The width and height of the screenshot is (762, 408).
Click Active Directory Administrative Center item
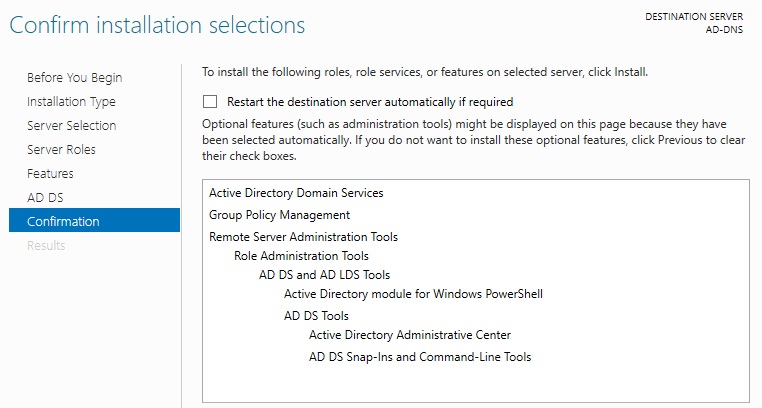(410, 335)
